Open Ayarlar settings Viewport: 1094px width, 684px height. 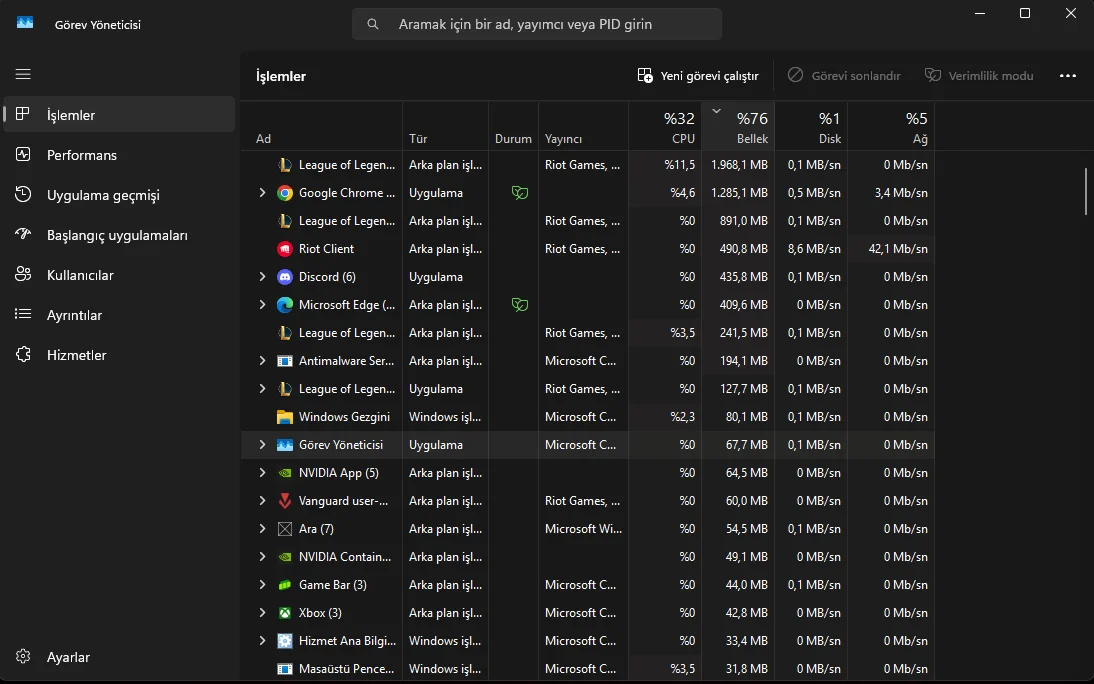pyautogui.click(x=119, y=657)
